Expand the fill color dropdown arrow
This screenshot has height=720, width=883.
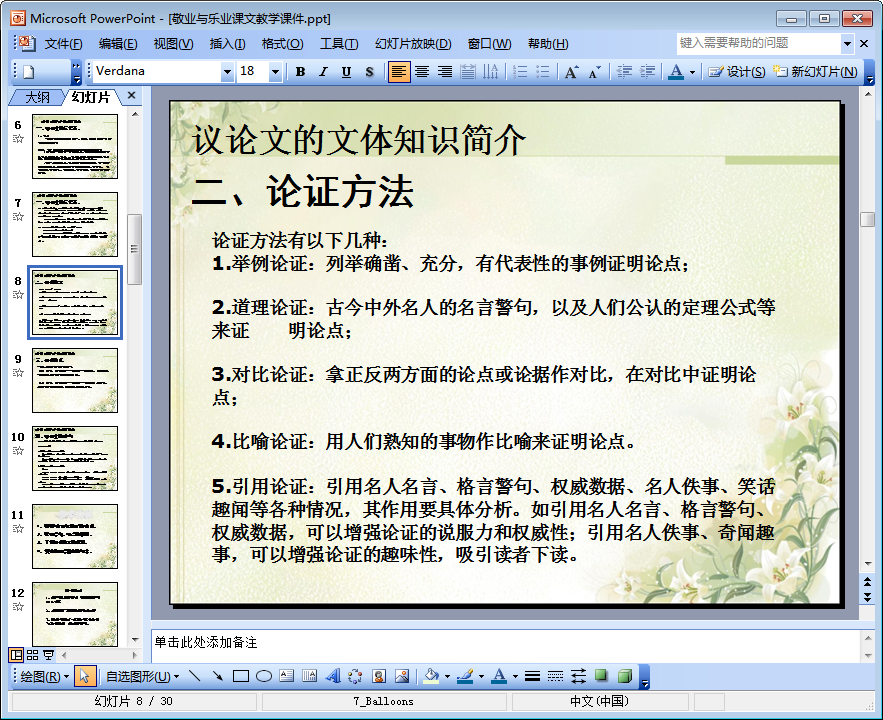pyautogui.click(x=447, y=677)
